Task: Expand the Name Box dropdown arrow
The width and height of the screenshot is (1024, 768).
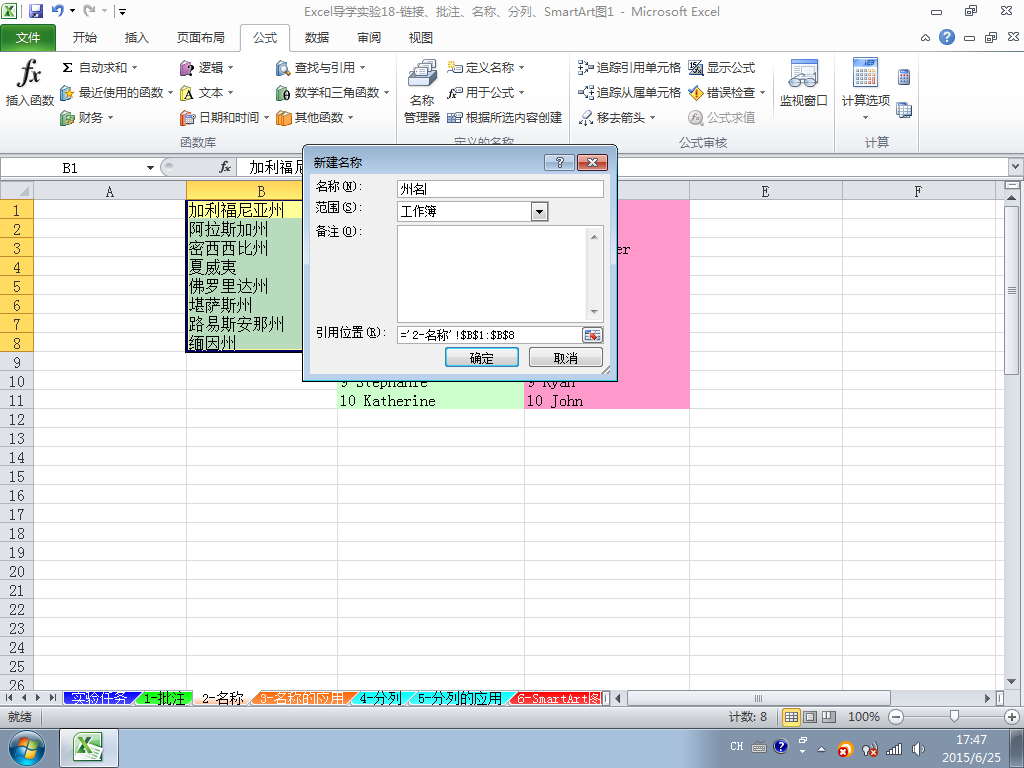Action: tap(150, 168)
